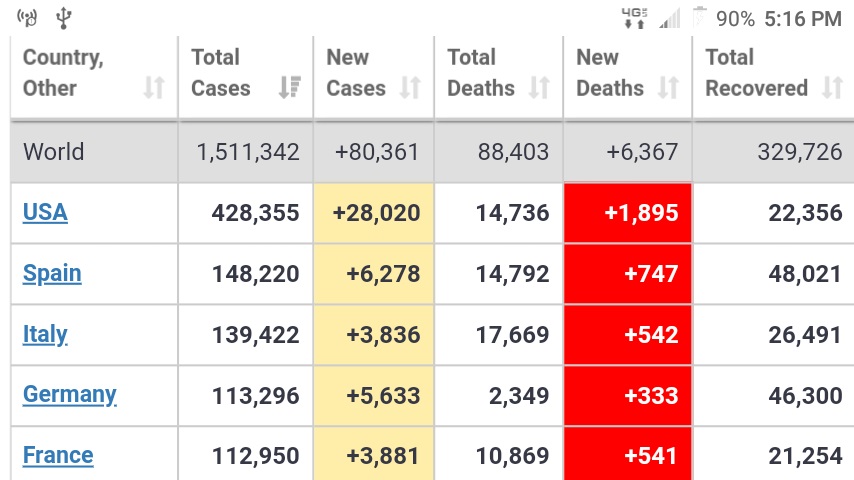Select the Total Deaths header label

481,72
